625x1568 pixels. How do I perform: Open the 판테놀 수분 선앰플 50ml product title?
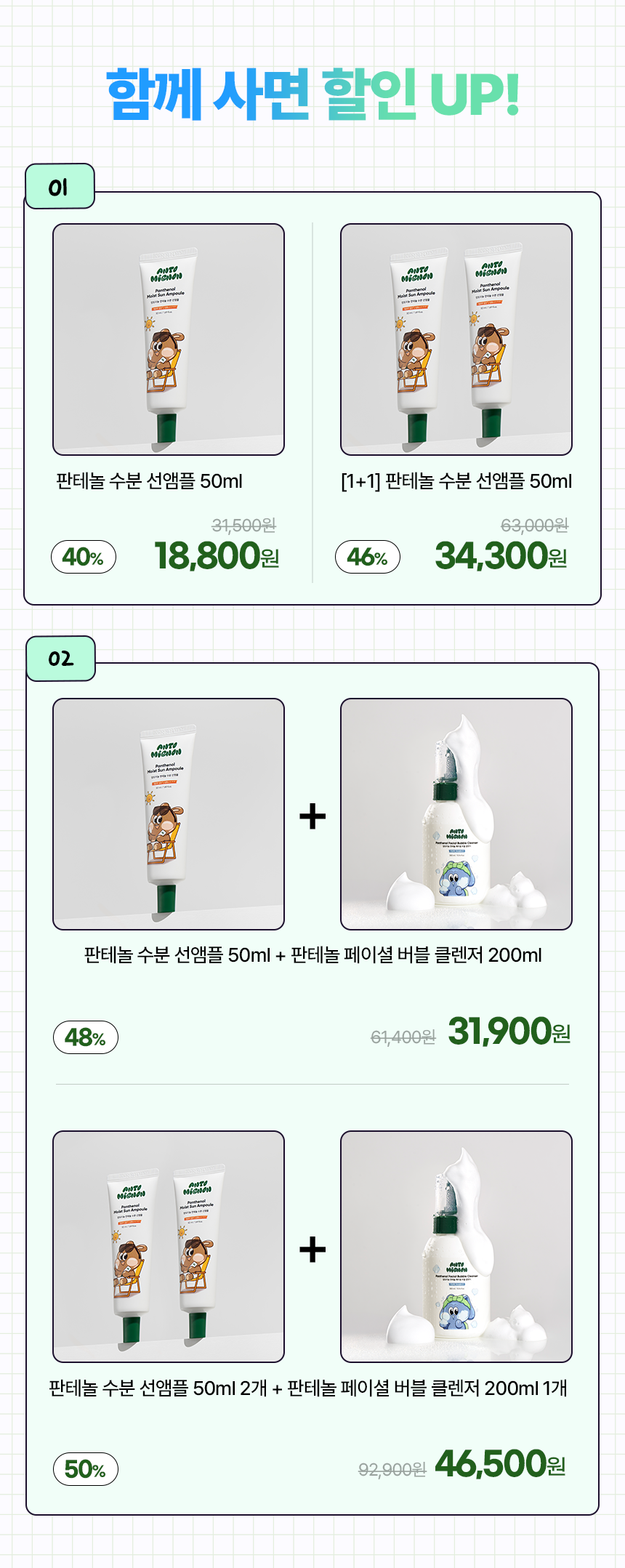[150, 481]
